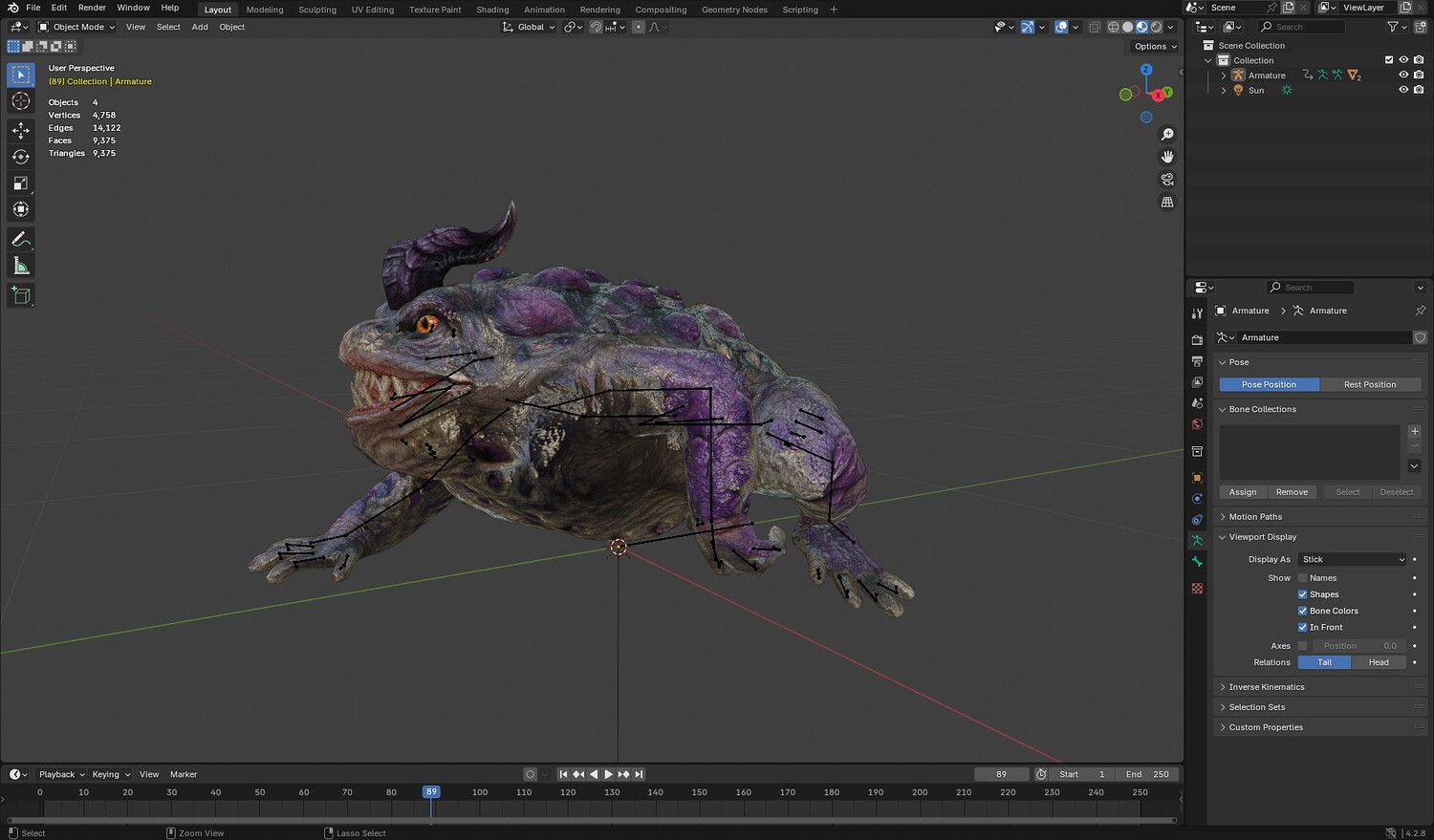This screenshot has height=840, width=1434.
Task: Open the Render menu
Action: pos(92,8)
